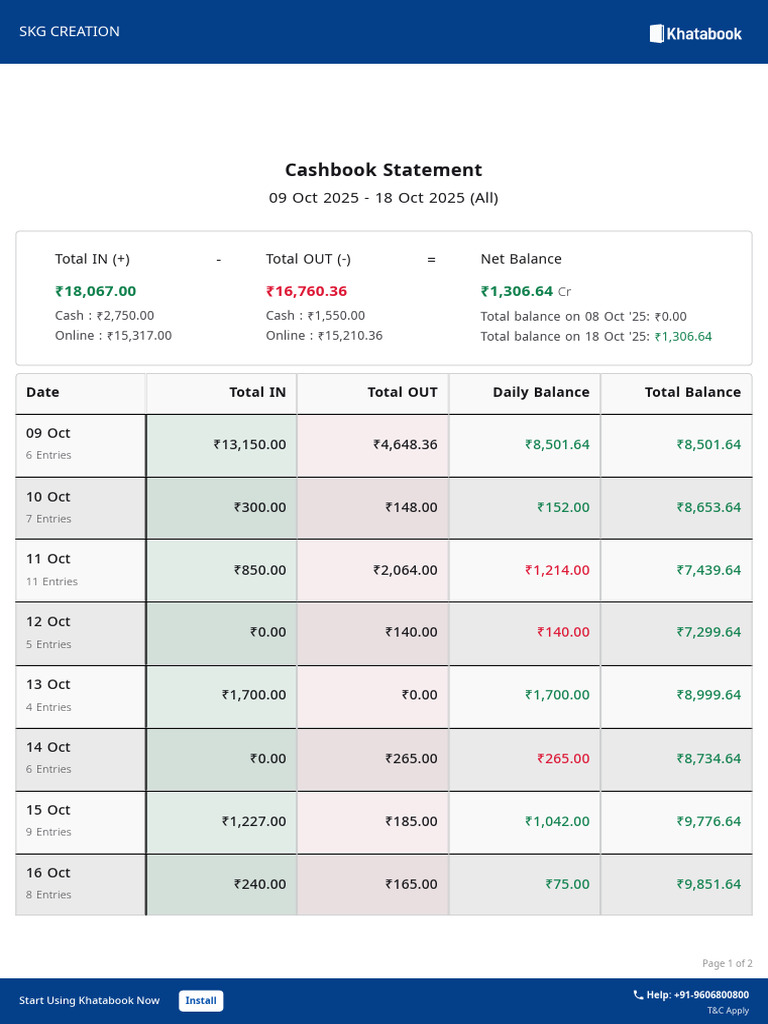Image resolution: width=768 pixels, height=1024 pixels.
Task: Click daily balance ₹152.00
Action: (563, 507)
